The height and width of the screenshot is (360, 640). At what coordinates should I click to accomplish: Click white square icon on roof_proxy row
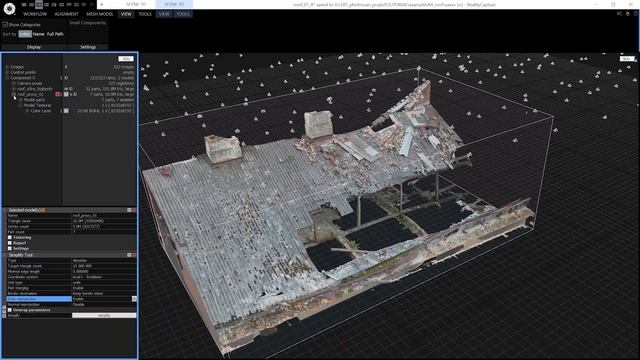(x=66, y=94)
